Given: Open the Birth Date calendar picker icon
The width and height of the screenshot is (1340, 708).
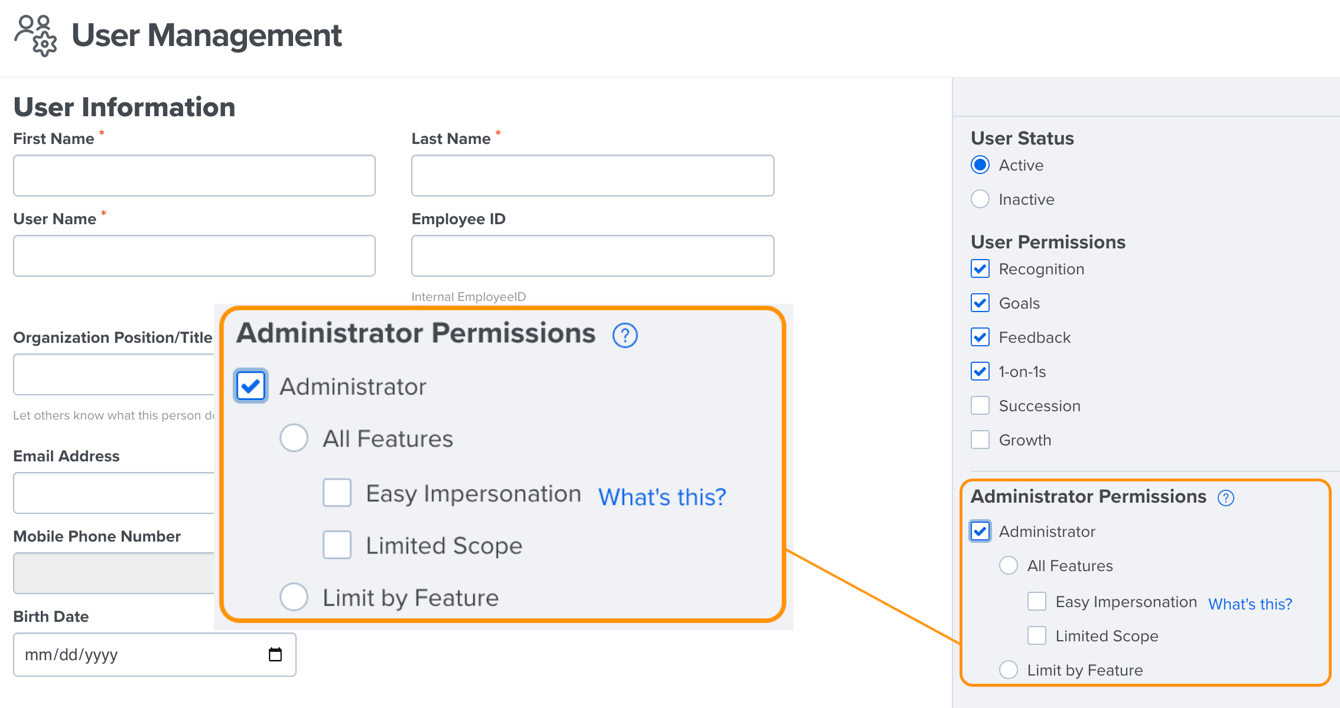Looking at the screenshot, I should pos(275,655).
